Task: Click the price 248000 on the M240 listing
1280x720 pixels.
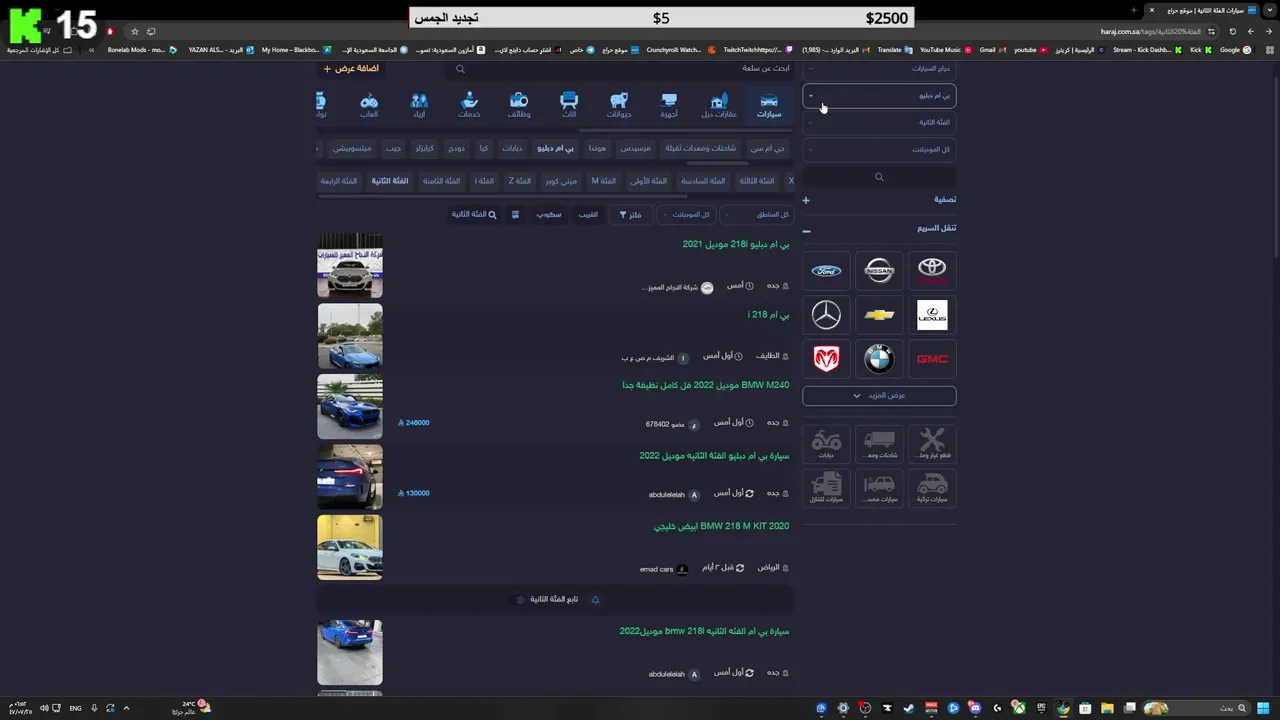Action: (x=414, y=423)
